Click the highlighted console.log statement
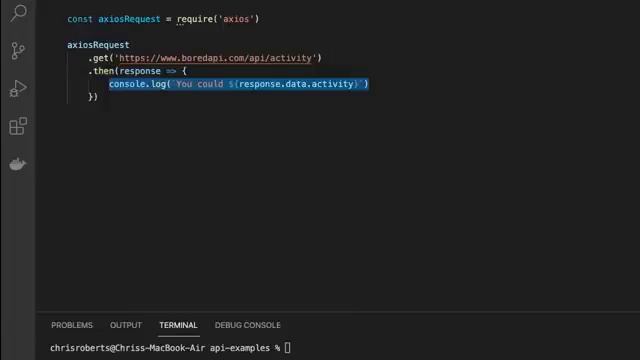The image size is (640, 360). coord(238,84)
